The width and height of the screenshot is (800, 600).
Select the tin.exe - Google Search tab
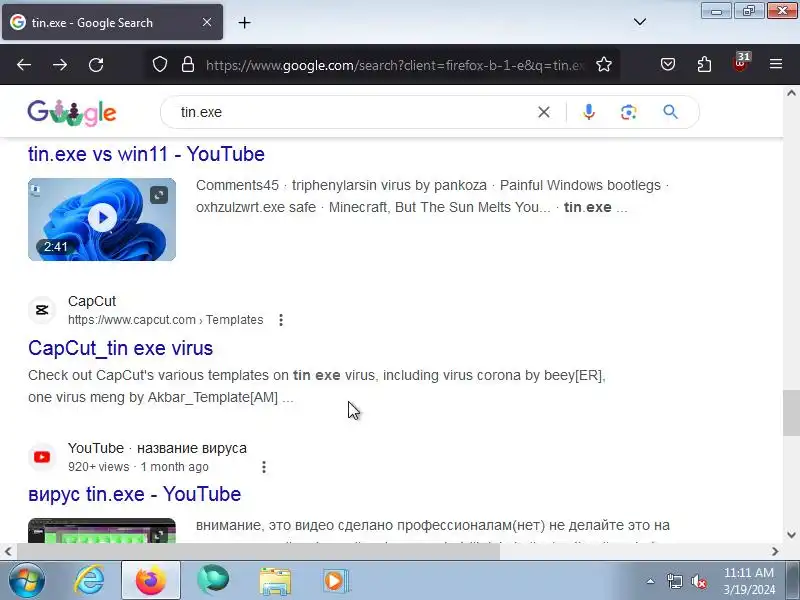[x=112, y=22]
